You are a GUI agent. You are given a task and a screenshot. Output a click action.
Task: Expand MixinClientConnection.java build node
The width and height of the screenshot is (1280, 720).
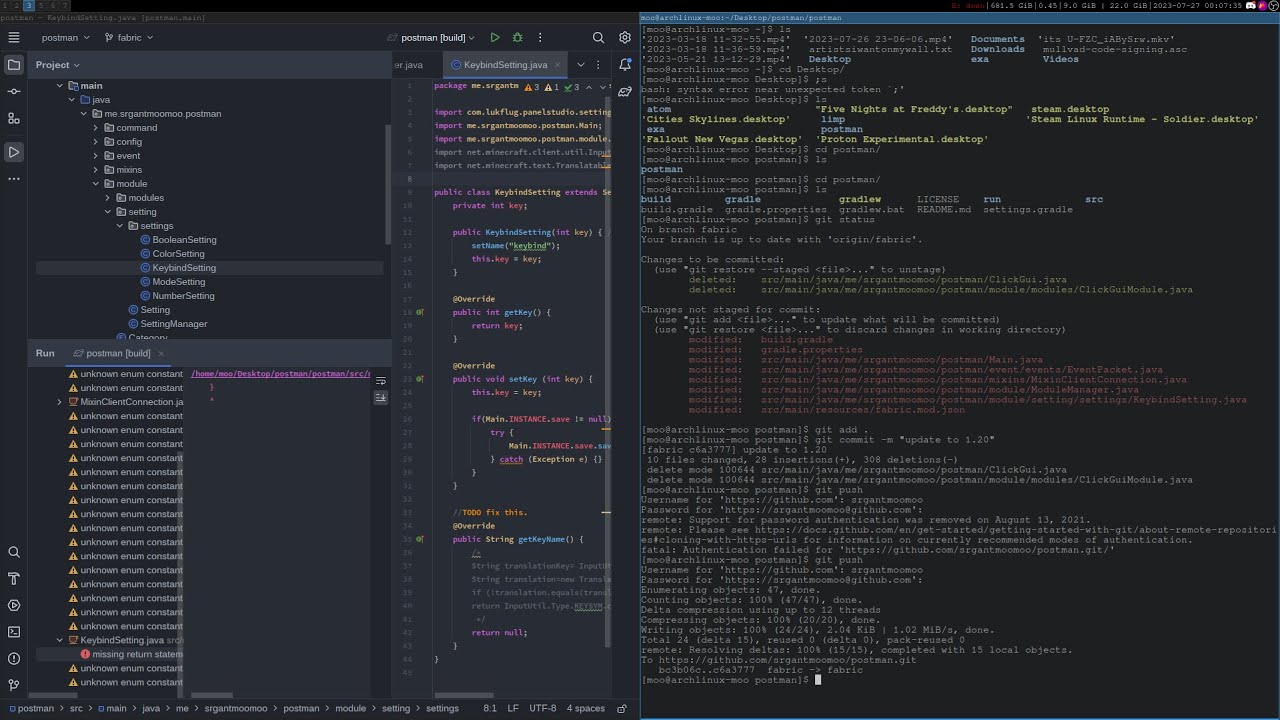(59, 402)
